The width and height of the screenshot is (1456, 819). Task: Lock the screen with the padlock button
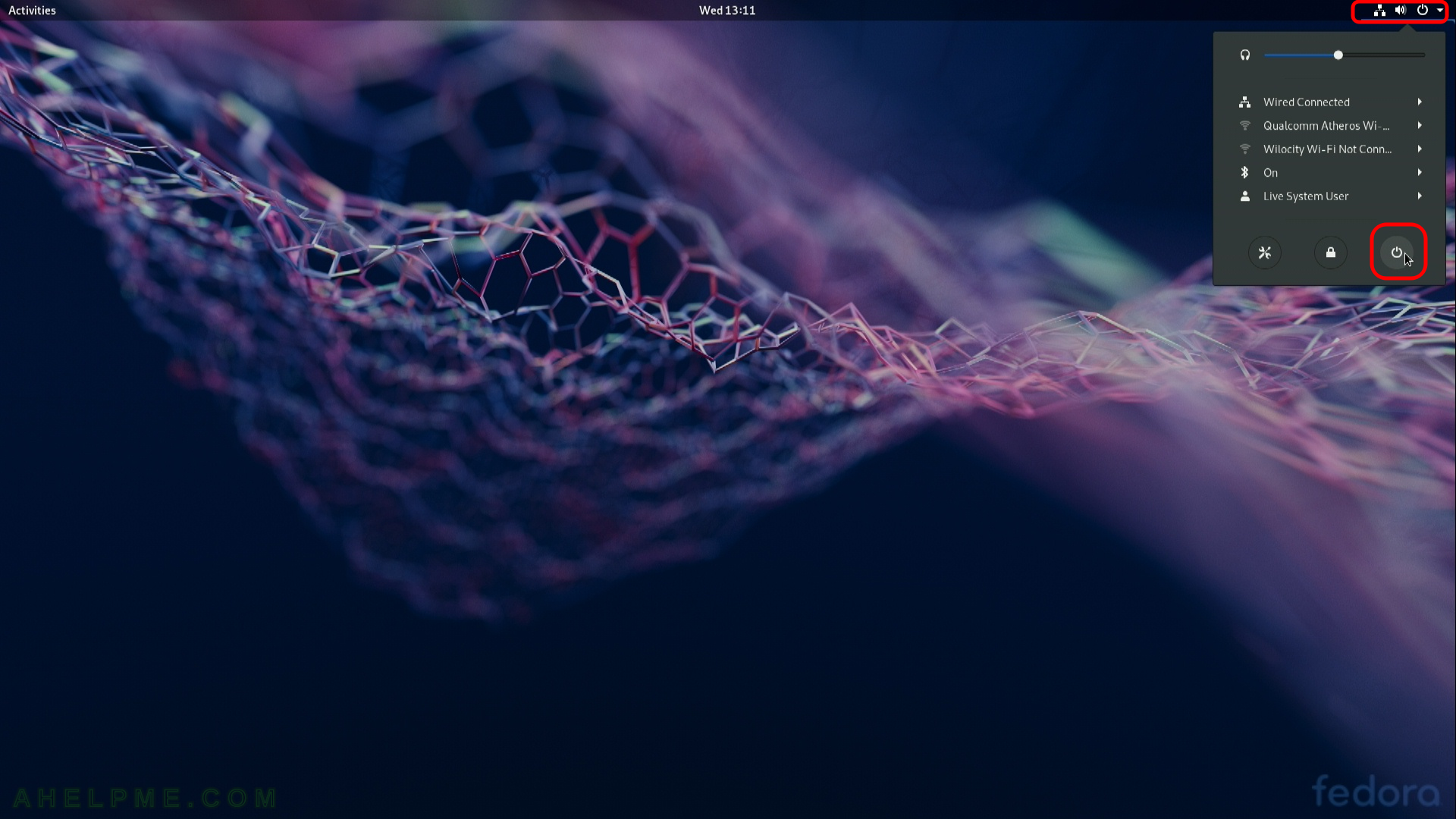pos(1331,253)
